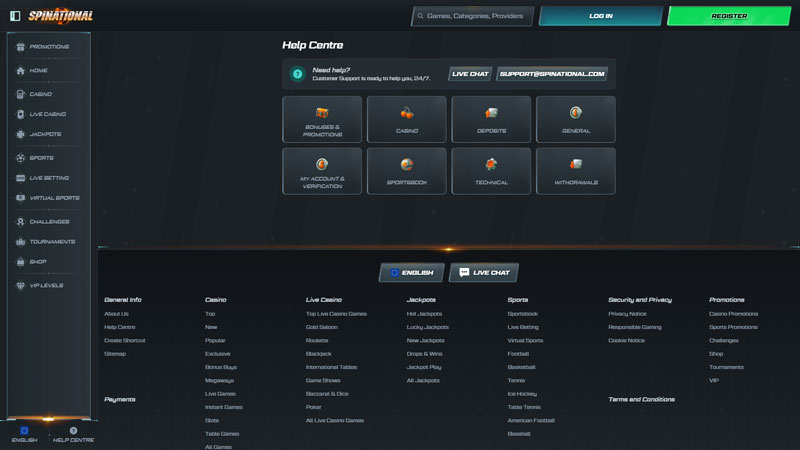Screen dimensions: 800x450
Task: Open Shop bag icon in sidebar
Action: point(20,262)
